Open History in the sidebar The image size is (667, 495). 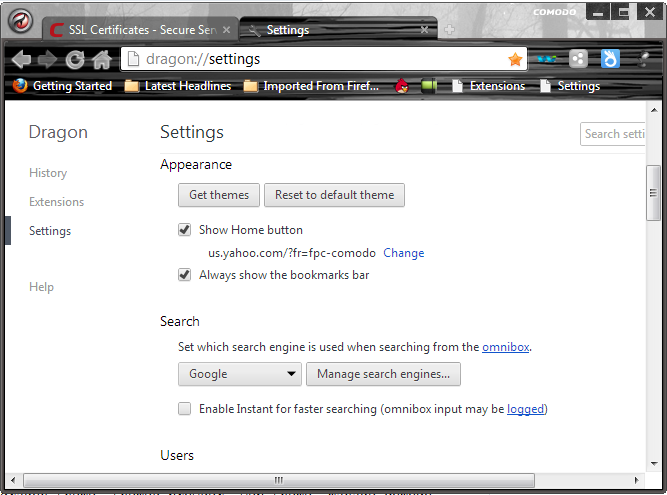click(48, 173)
